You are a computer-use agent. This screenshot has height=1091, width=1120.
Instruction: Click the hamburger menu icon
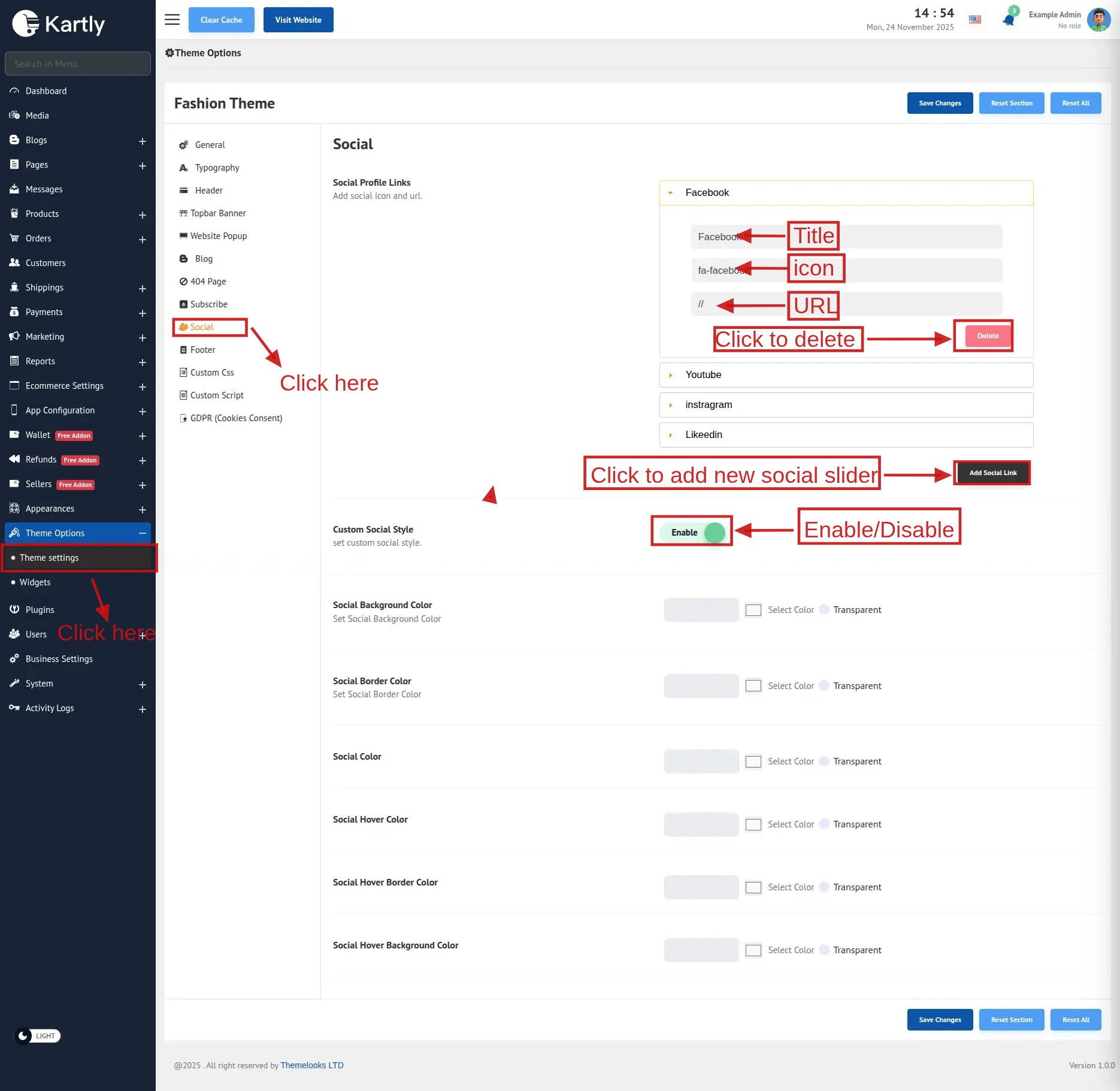[172, 20]
